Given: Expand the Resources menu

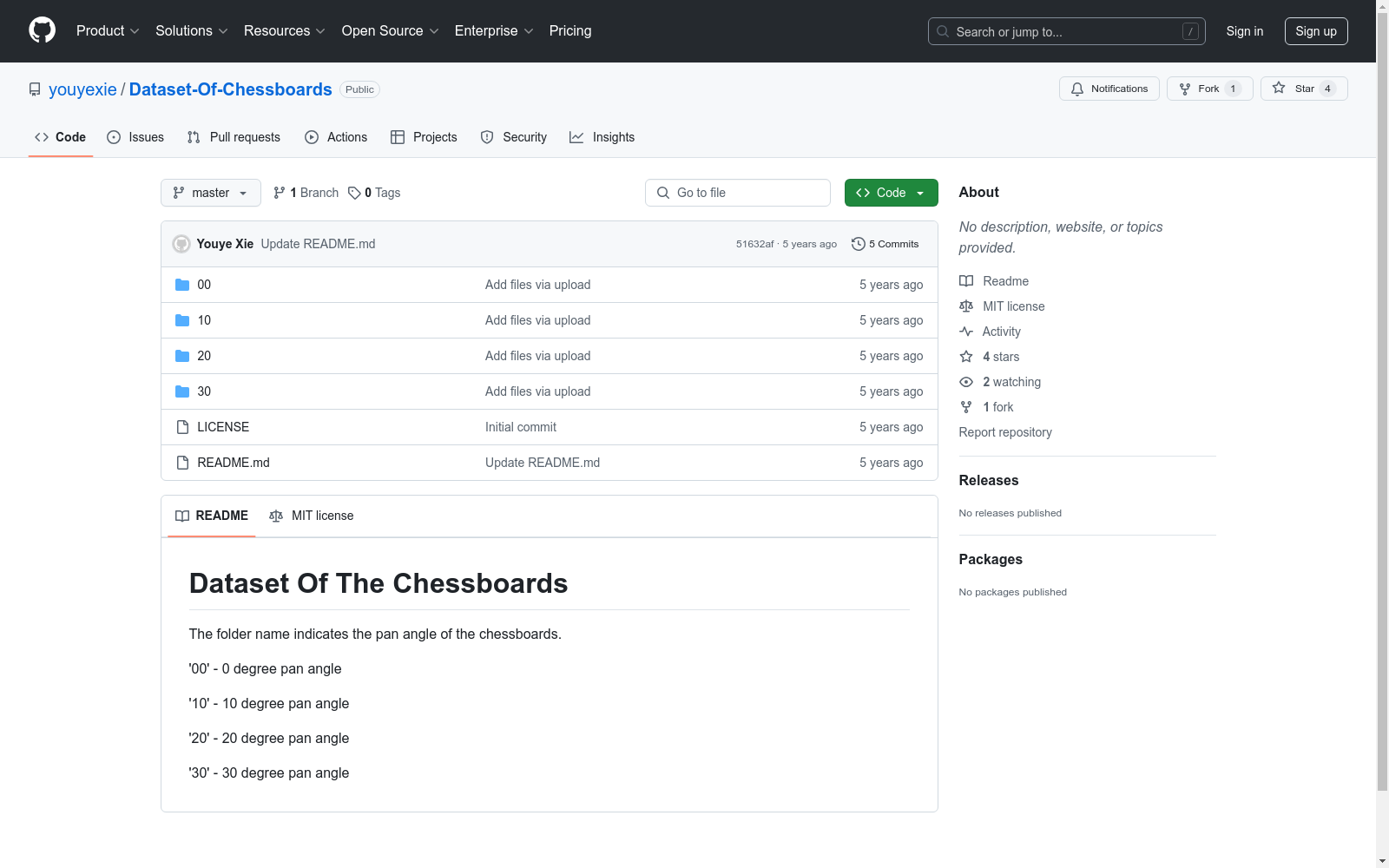Looking at the screenshot, I should click(x=285, y=30).
